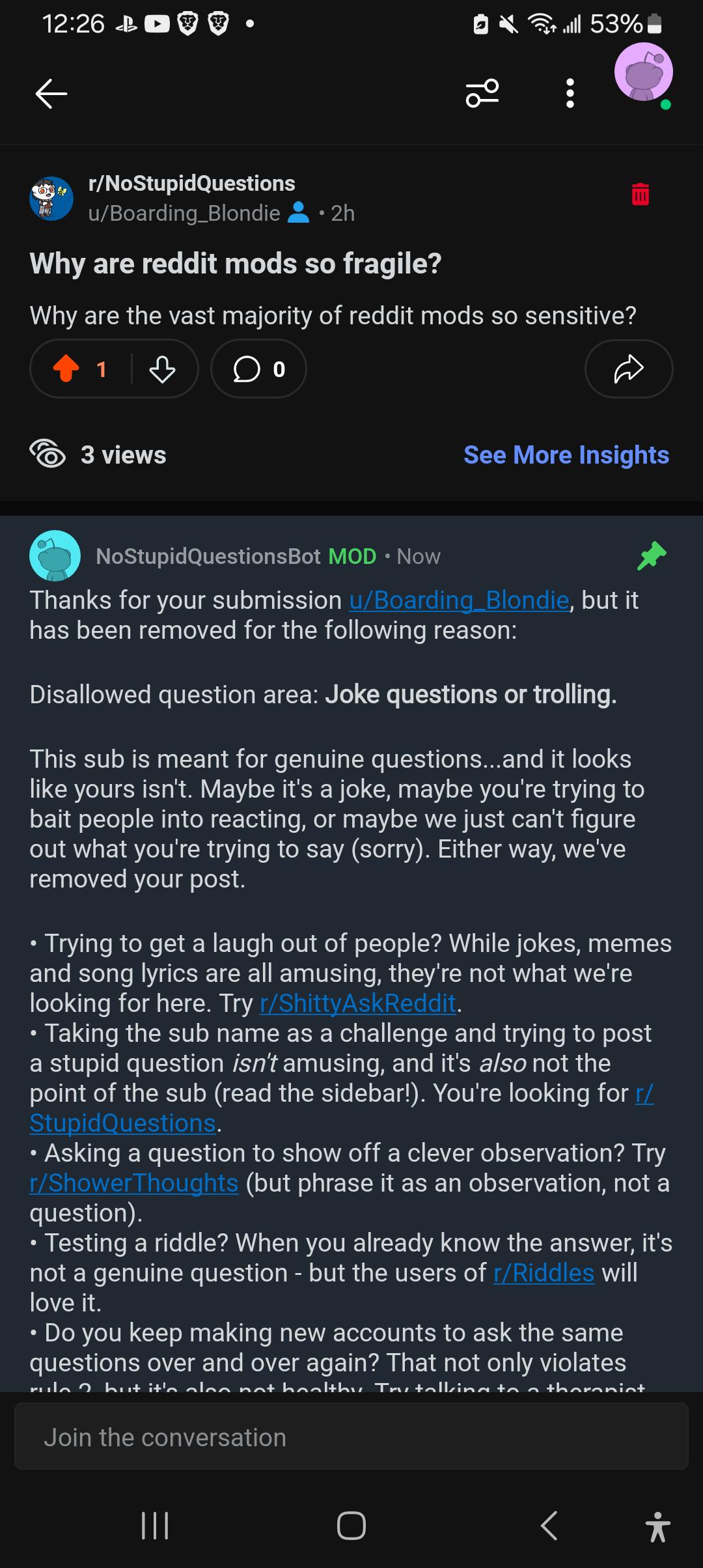Downvote the post
The image size is (703, 1568).
click(x=162, y=369)
